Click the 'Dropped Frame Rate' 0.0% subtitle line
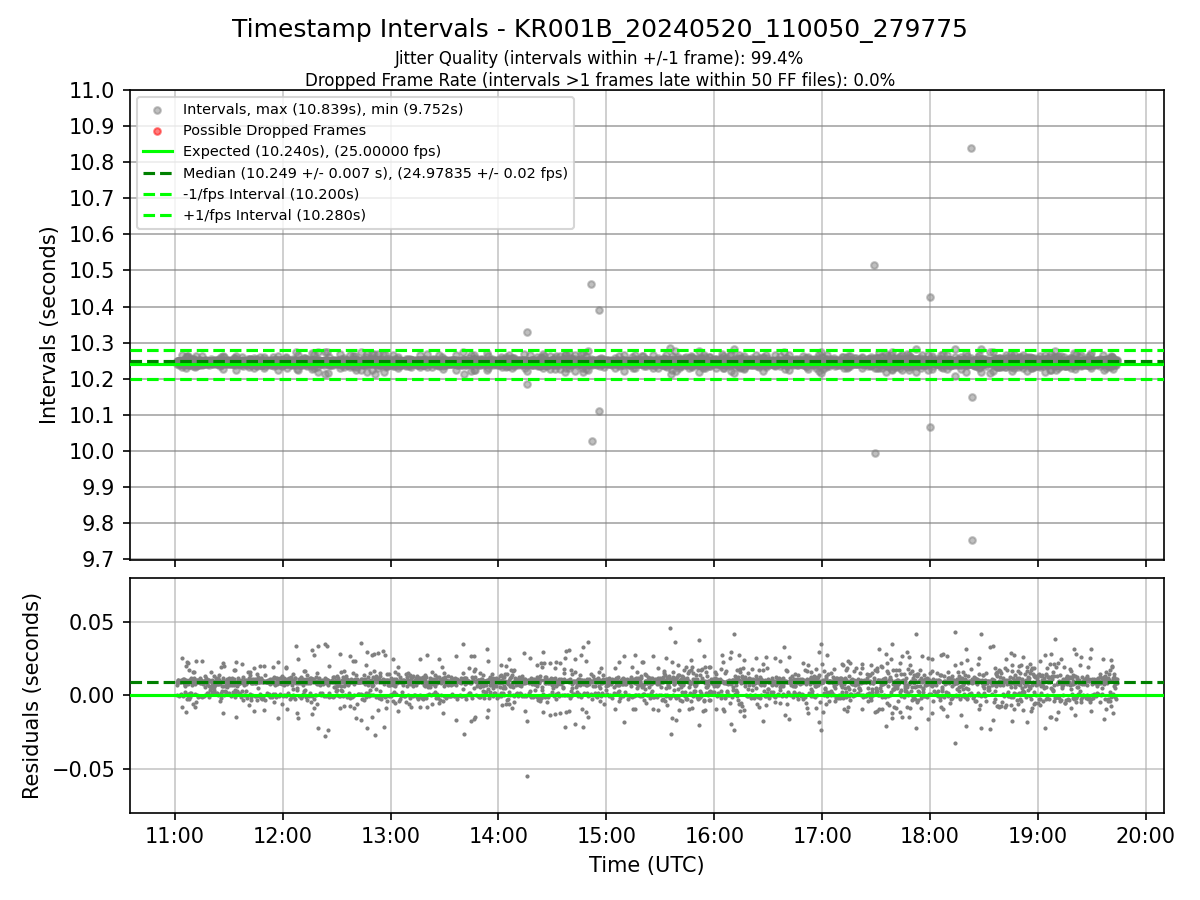The height and width of the screenshot is (900, 1200). pos(599,79)
